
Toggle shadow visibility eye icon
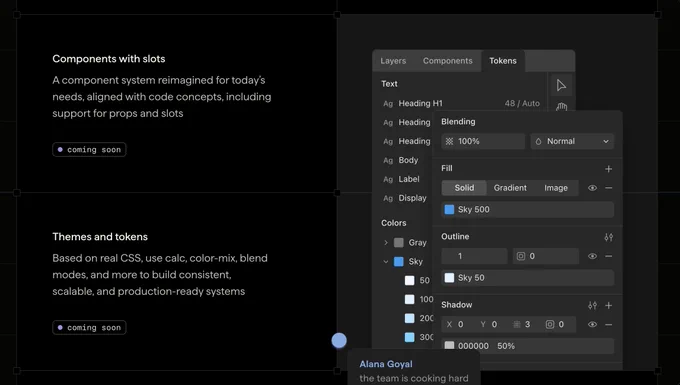[x=592, y=324]
